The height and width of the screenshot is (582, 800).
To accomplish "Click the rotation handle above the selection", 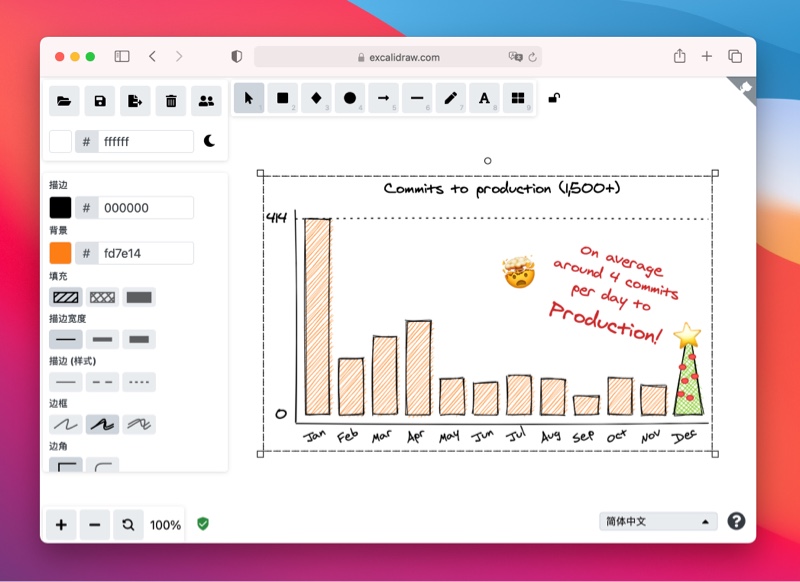I will [x=488, y=161].
